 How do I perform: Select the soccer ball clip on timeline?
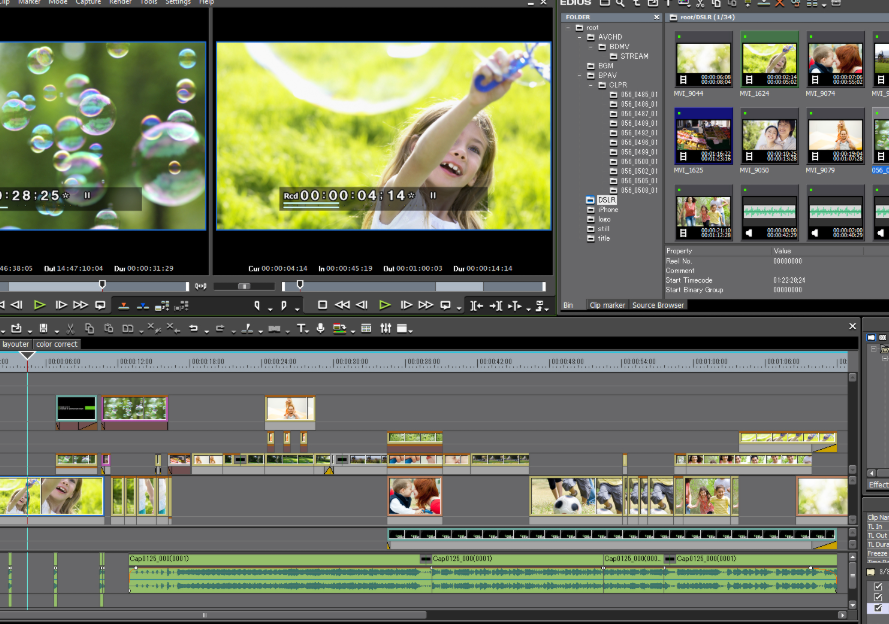click(577, 496)
